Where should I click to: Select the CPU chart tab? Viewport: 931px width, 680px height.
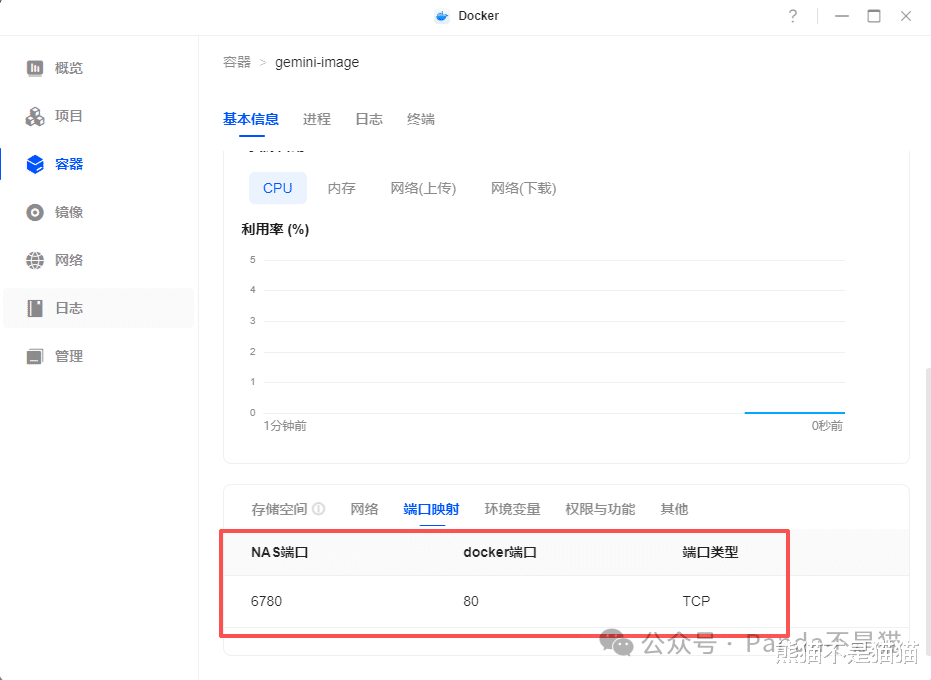coord(278,188)
